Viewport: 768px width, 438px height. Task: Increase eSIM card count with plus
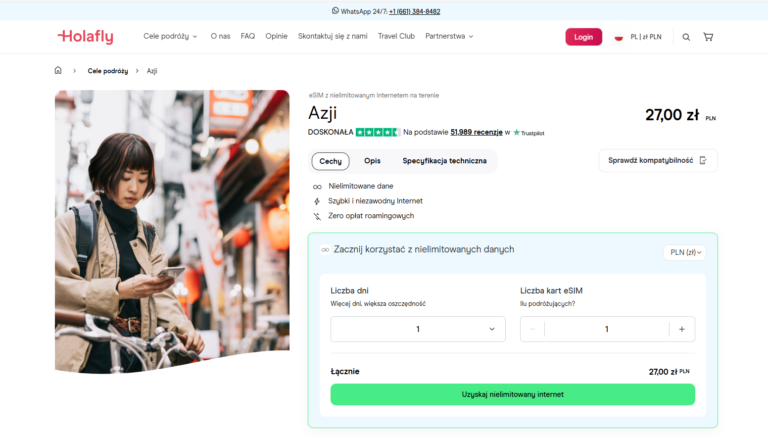[682, 329]
